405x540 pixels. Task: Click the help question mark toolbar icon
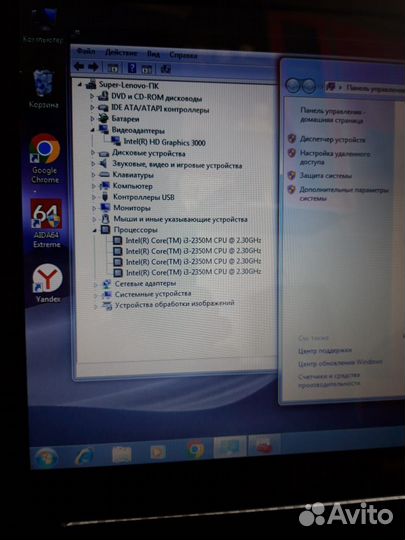point(132,68)
